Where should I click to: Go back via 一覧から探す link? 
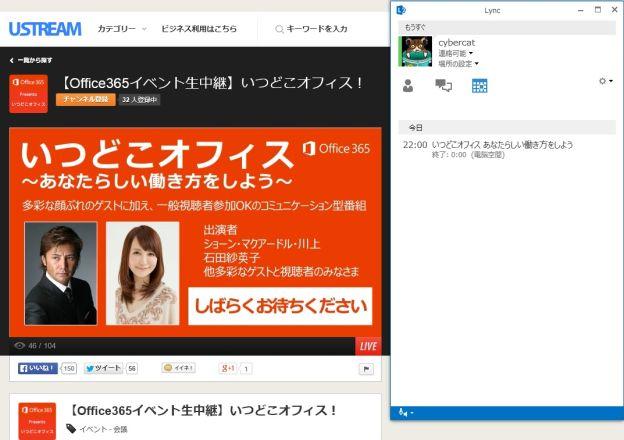pos(31,60)
